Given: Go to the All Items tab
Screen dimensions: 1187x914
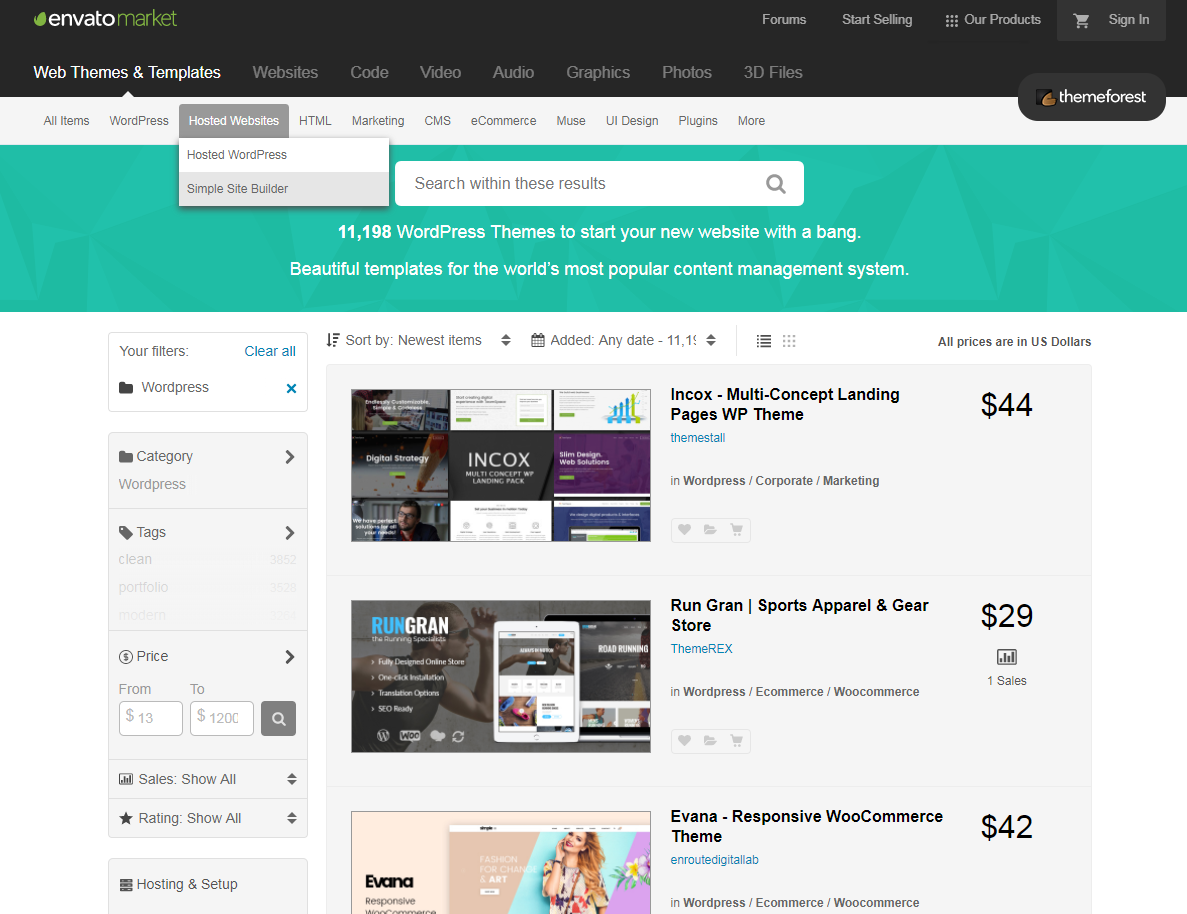Looking at the screenshot, I should click(x=66, y=121).
